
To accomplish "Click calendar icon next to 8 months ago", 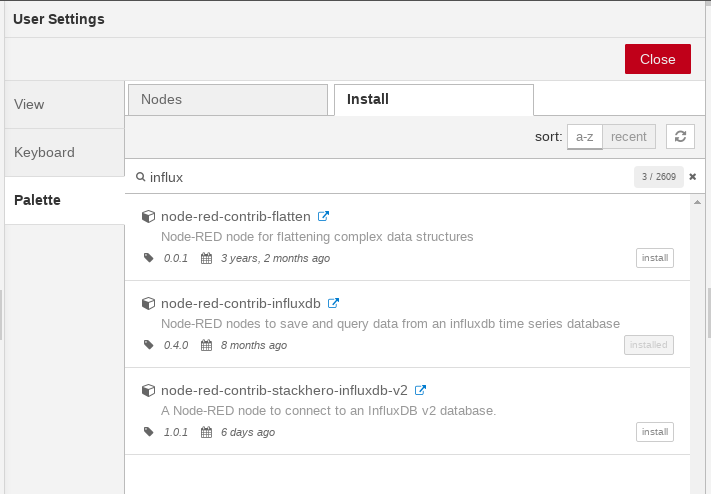I will click(206, 345).
